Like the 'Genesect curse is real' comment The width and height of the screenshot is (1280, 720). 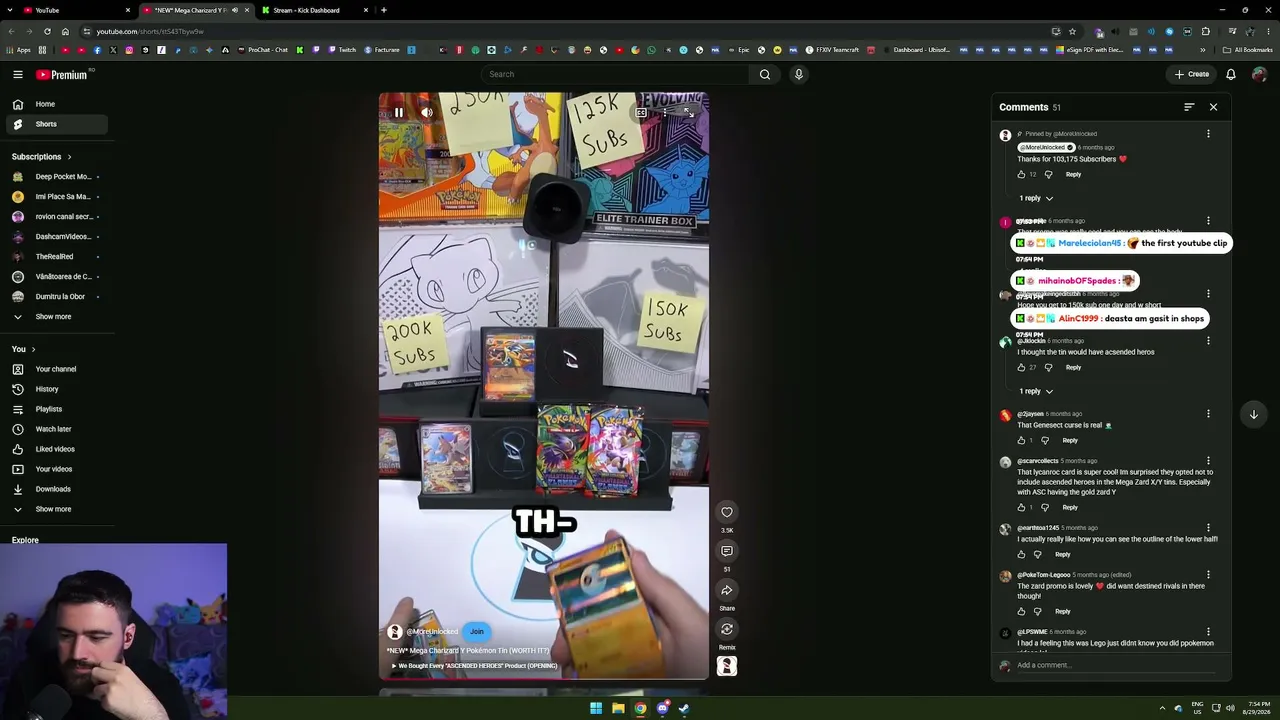point(1021,440)
